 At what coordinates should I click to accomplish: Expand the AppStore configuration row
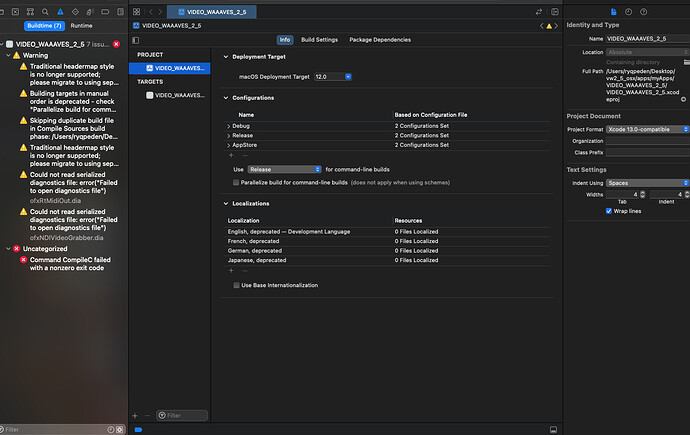(x=228, y=145)
